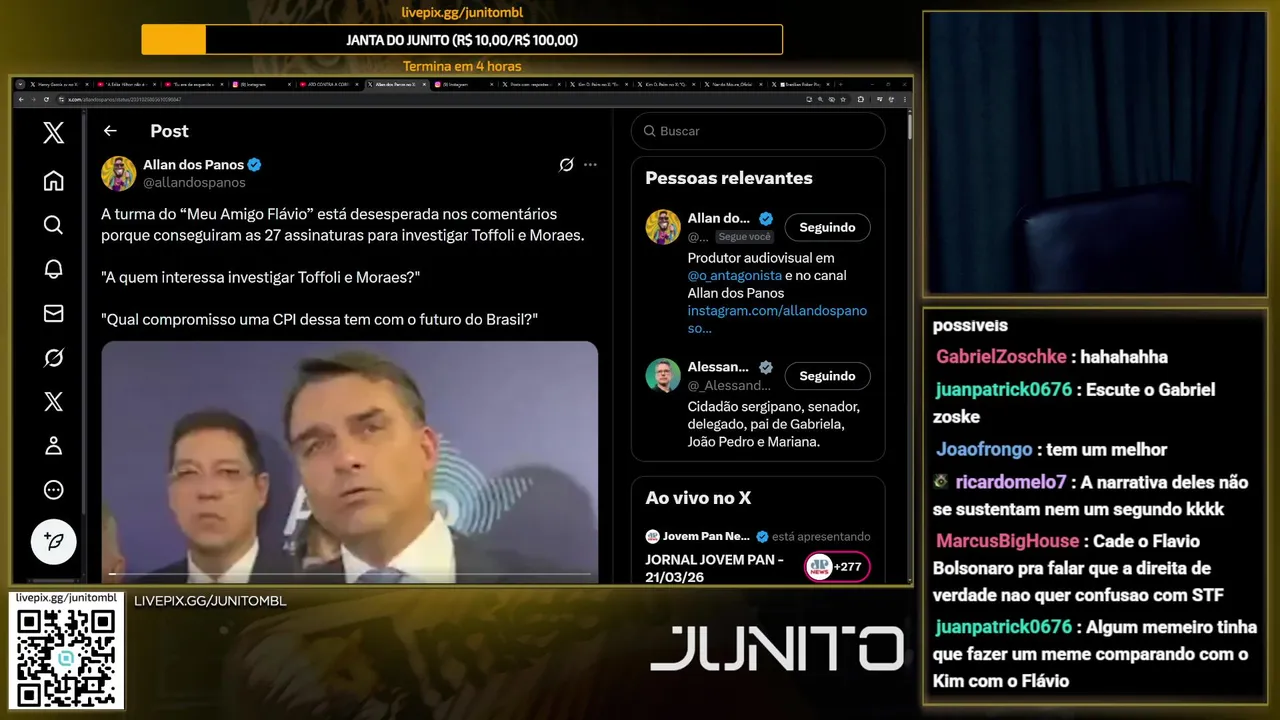Switch to first Instagram tab

(x=262, y=84)
